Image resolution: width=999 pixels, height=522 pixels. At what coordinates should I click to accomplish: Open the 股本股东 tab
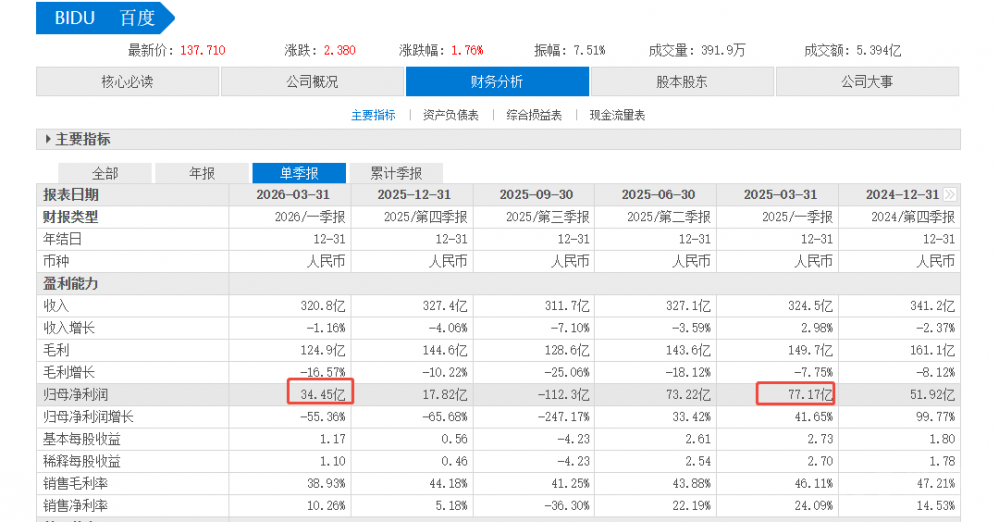682,82
